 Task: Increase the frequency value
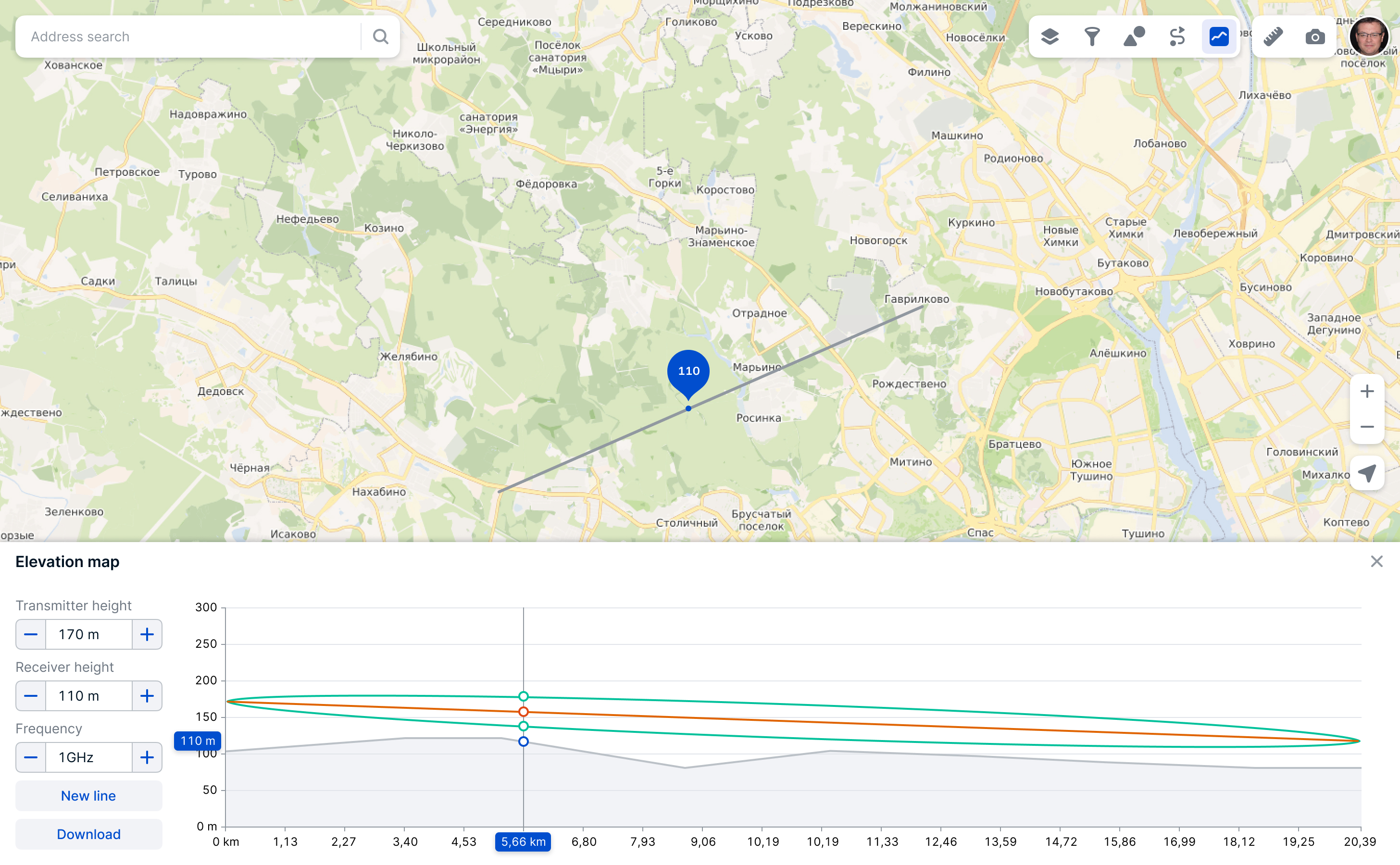point(147,757)
